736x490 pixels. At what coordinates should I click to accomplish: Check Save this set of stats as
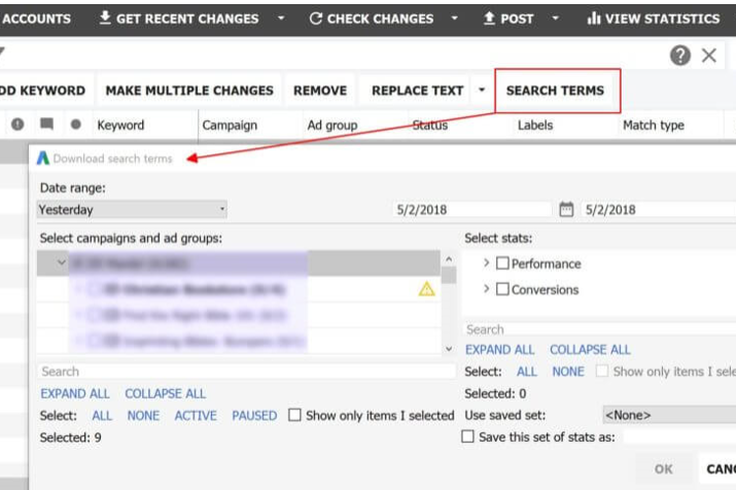tap(468, 436)
